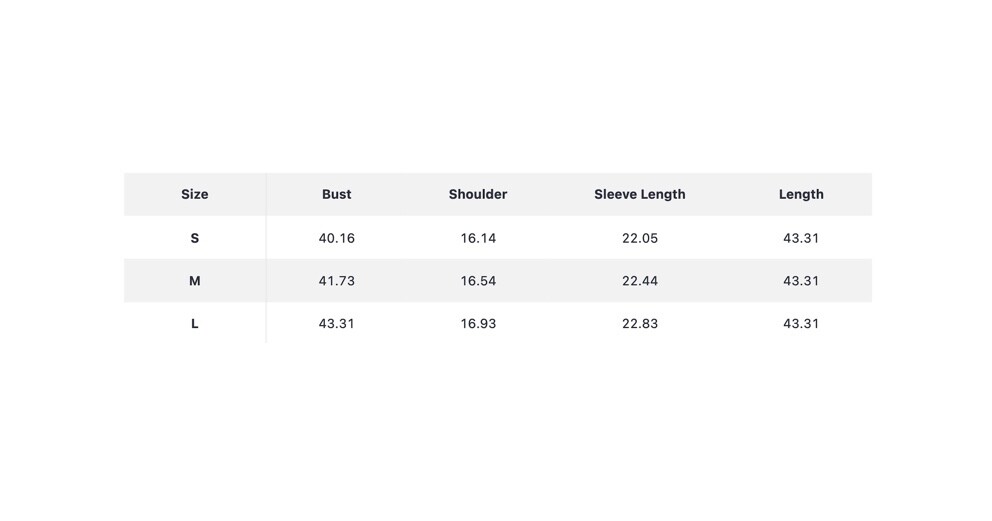The height and width of the screenshot is (521, 992).
Task: Click length value 43.31 in L row
Action: [x=801, y=324]
